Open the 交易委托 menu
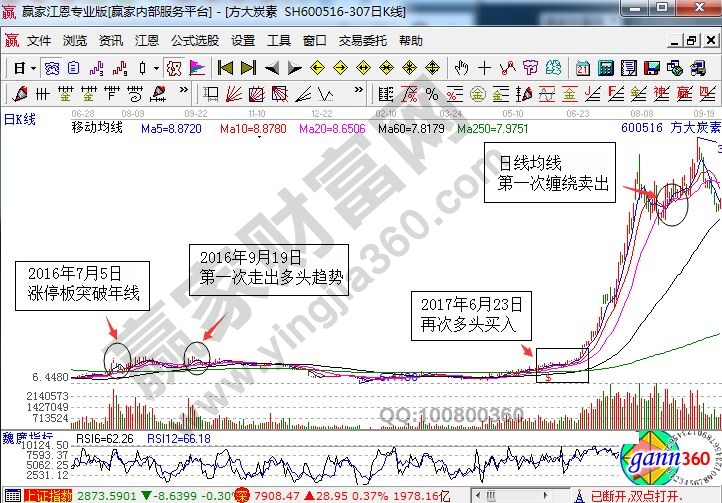 [362, 41]
